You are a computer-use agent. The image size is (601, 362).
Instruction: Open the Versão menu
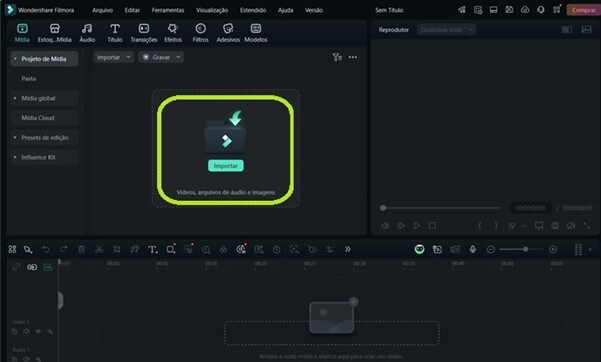314,10
